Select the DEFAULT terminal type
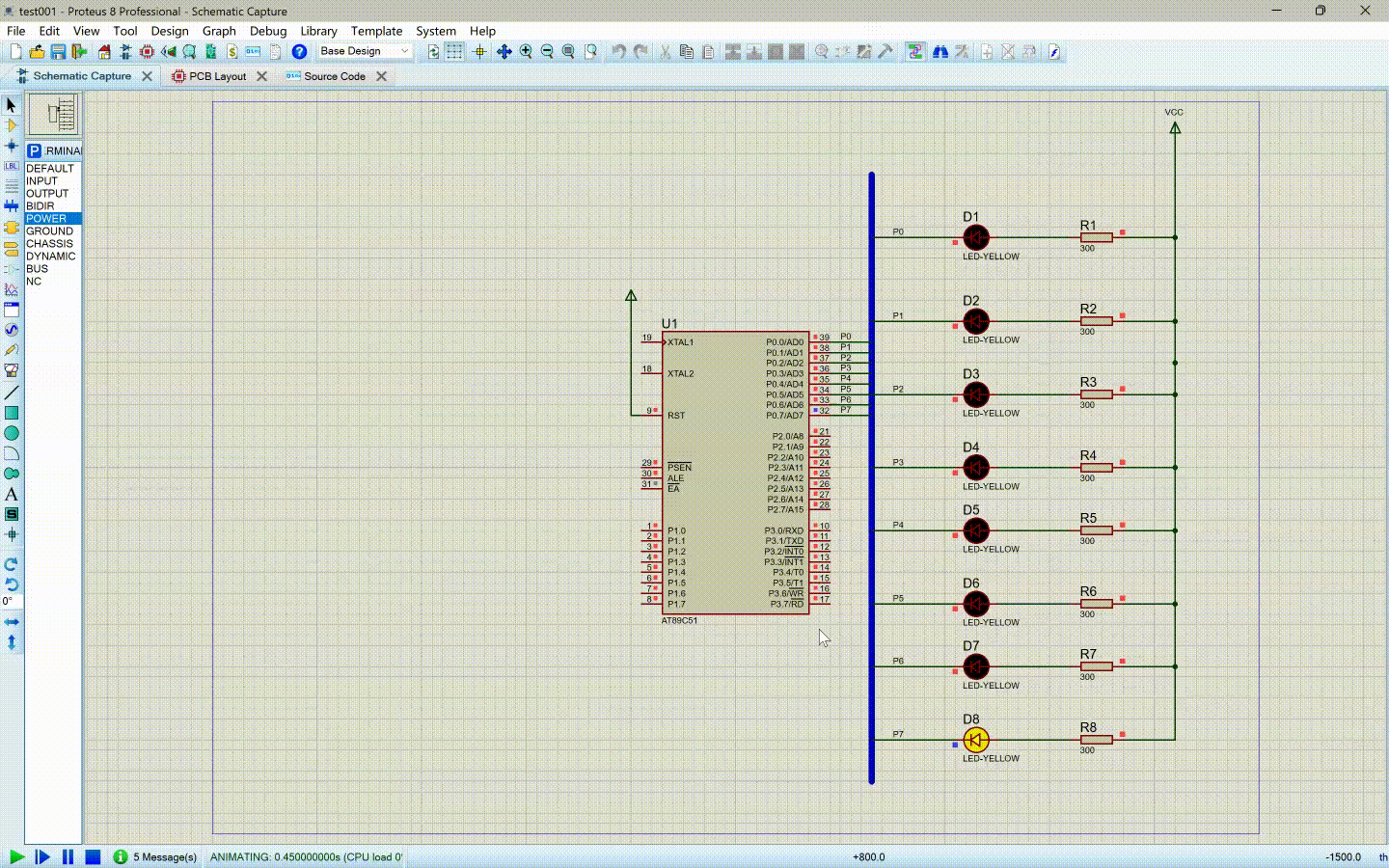 [x=50, y=168]
